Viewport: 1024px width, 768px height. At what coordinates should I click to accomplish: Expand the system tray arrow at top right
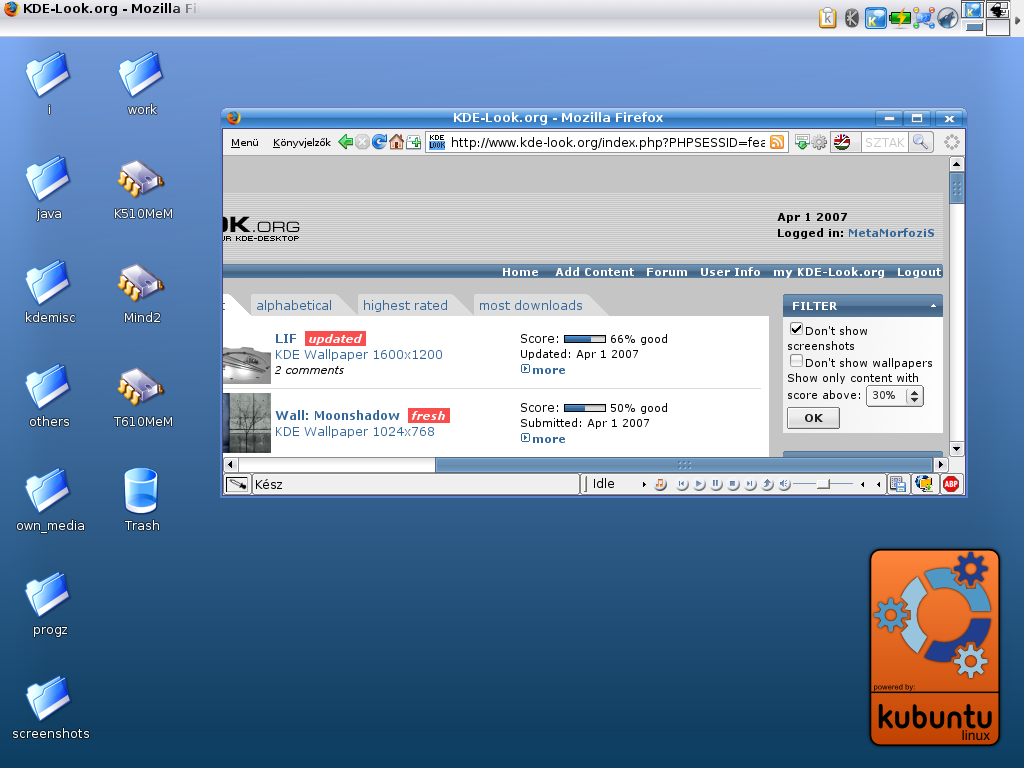(x=1017, y=21)
